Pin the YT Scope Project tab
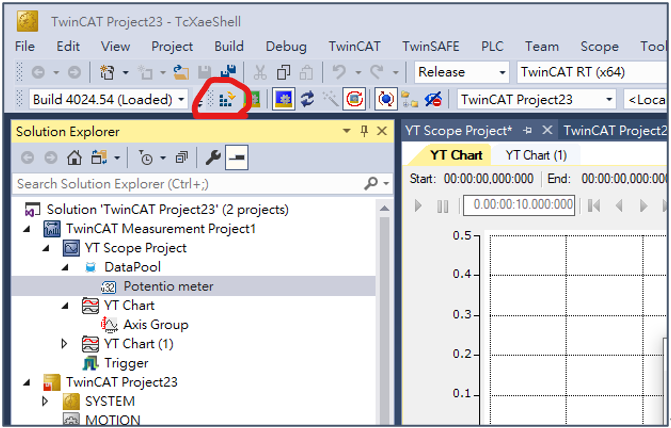Screen dimensions: 671x428 528,131
